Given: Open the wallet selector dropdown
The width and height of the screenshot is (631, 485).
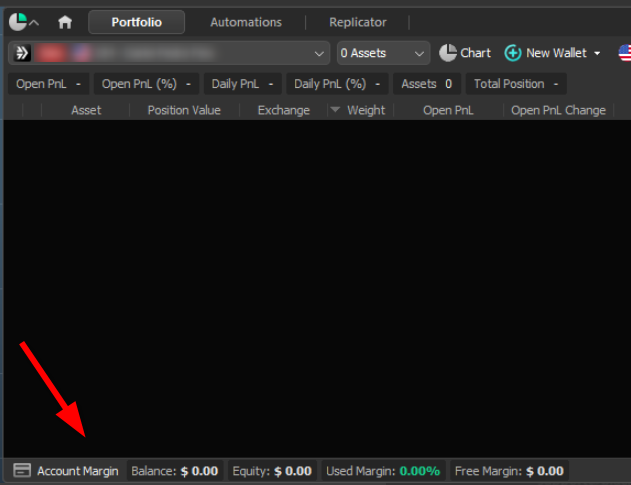Looking at the screenshot, I should [x=169, y=53].
